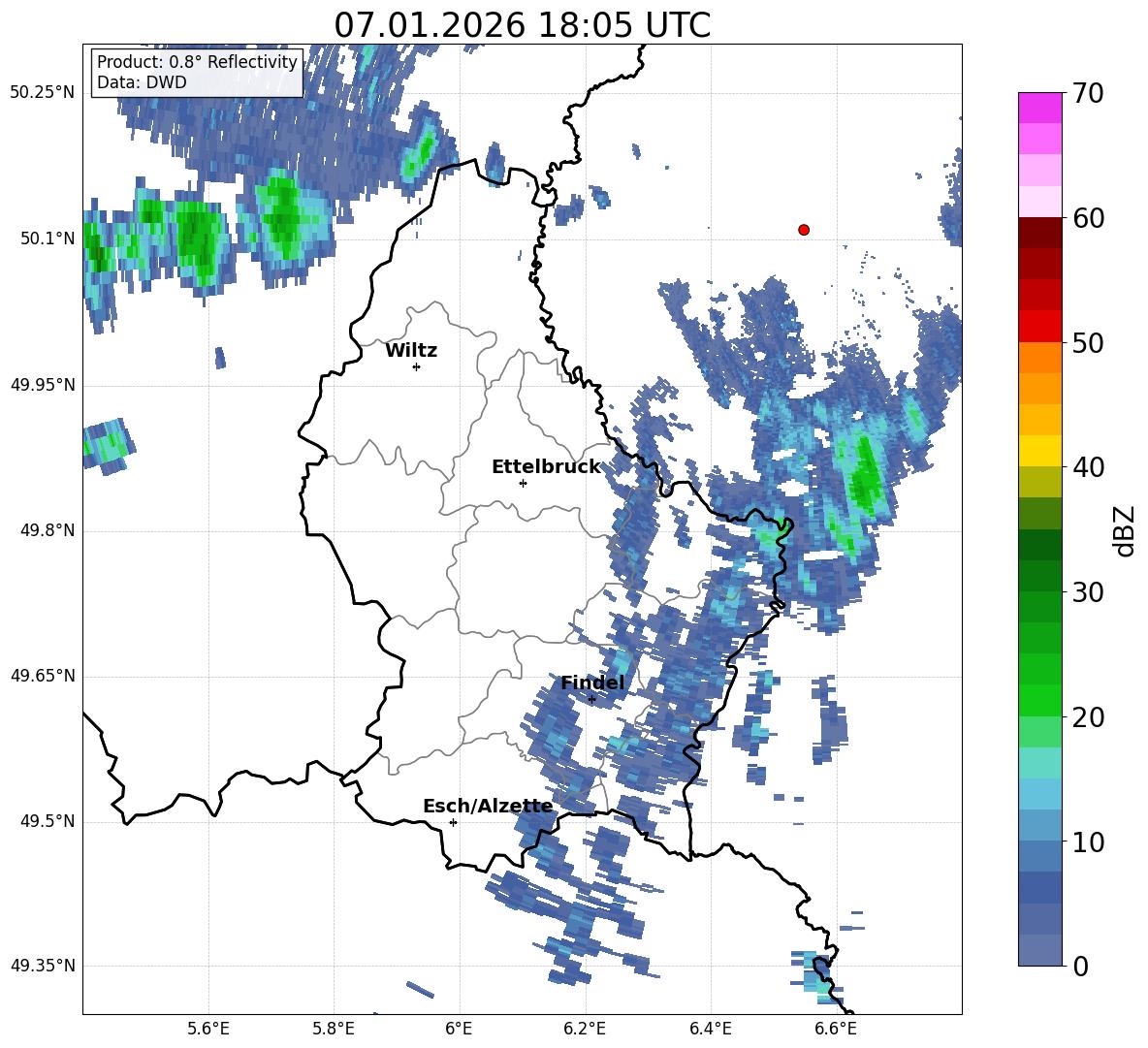Click the Wiltz station cross marker

[417, 366]
